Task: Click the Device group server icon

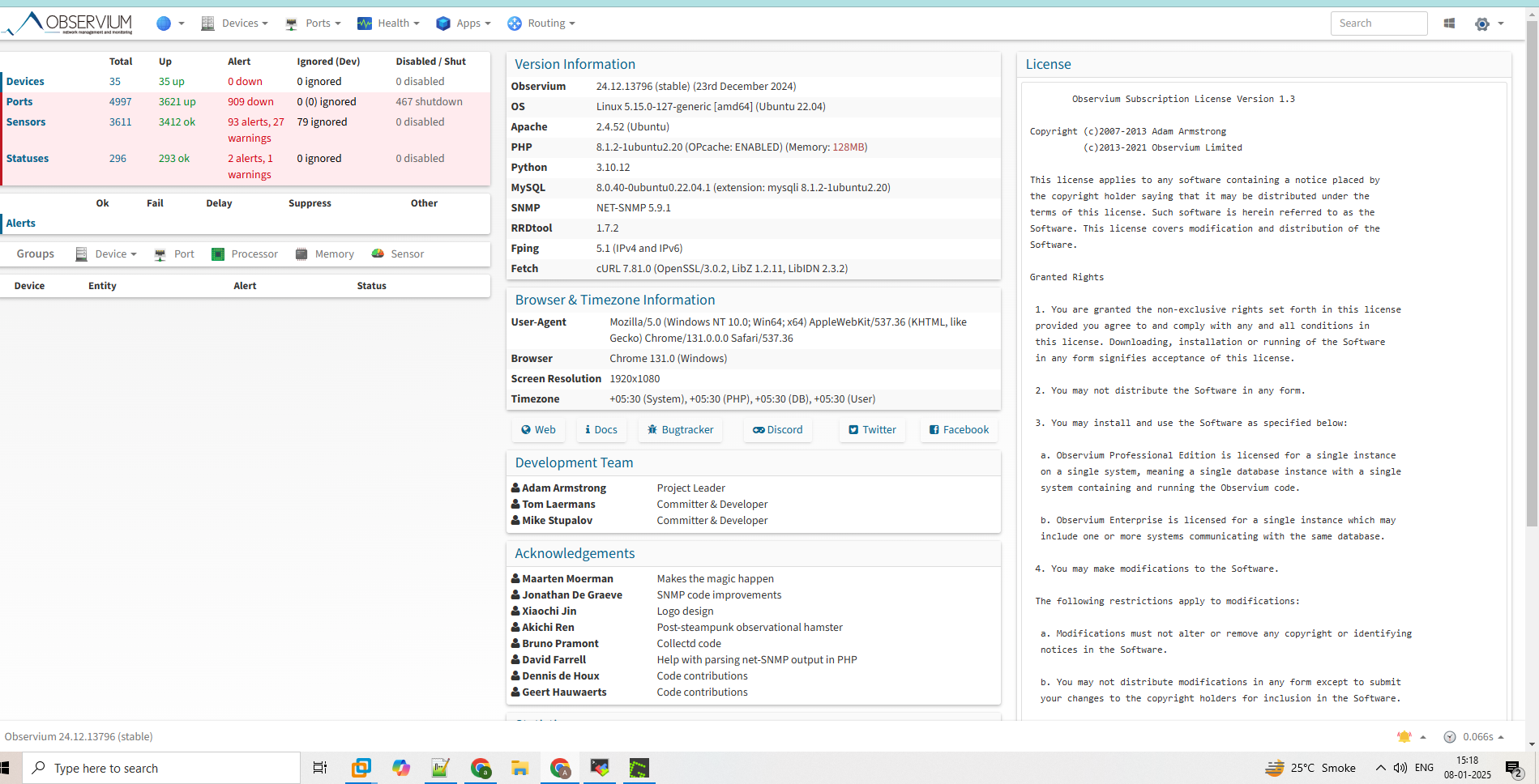Action: [x=81, y=254]
